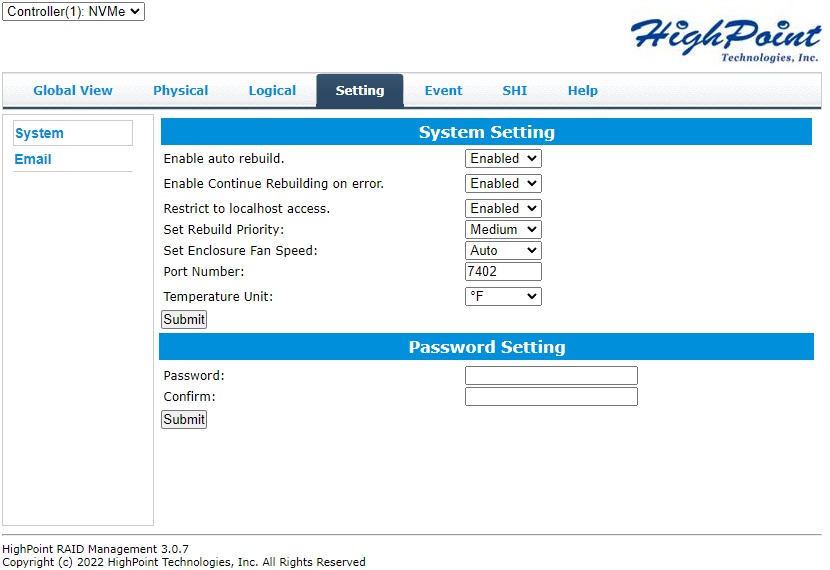Open the Temperature Unit dropdown

pyautogui.click(x=503, y=296)
